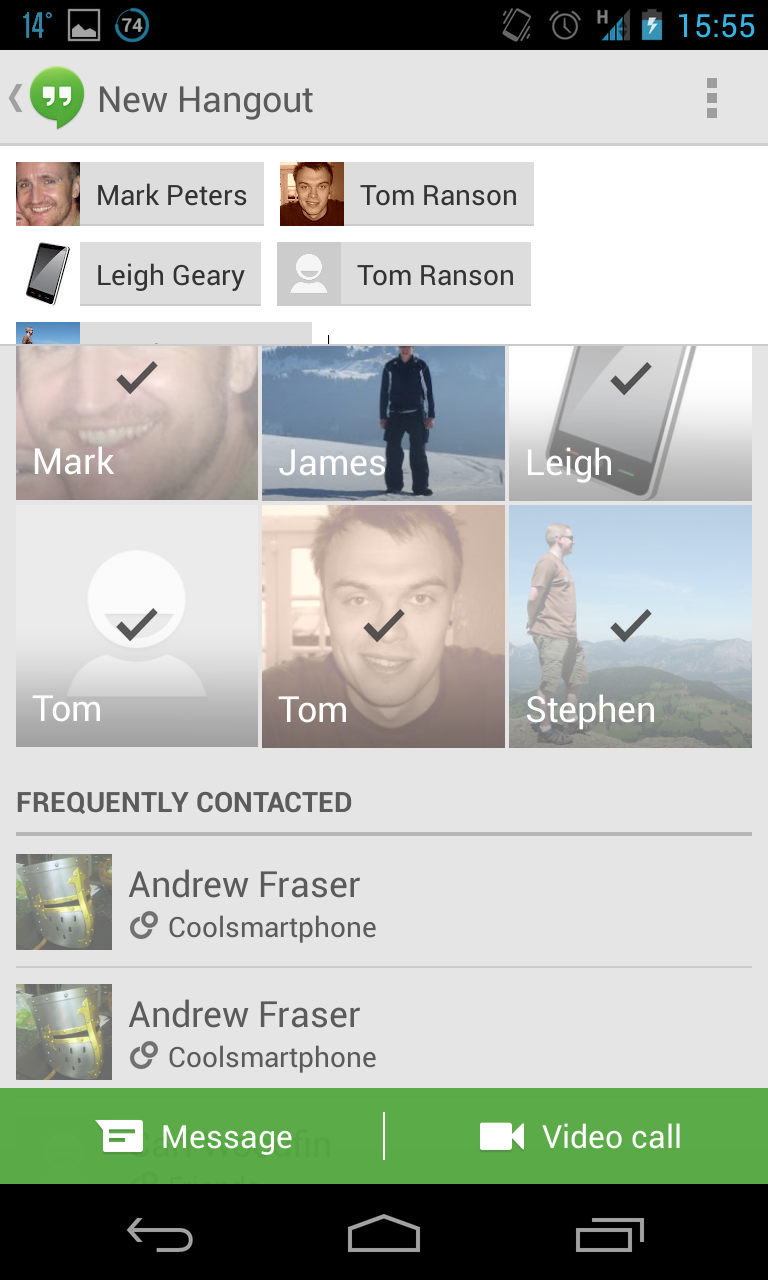Uncheck the Leigh phone tile

[630, 422]
